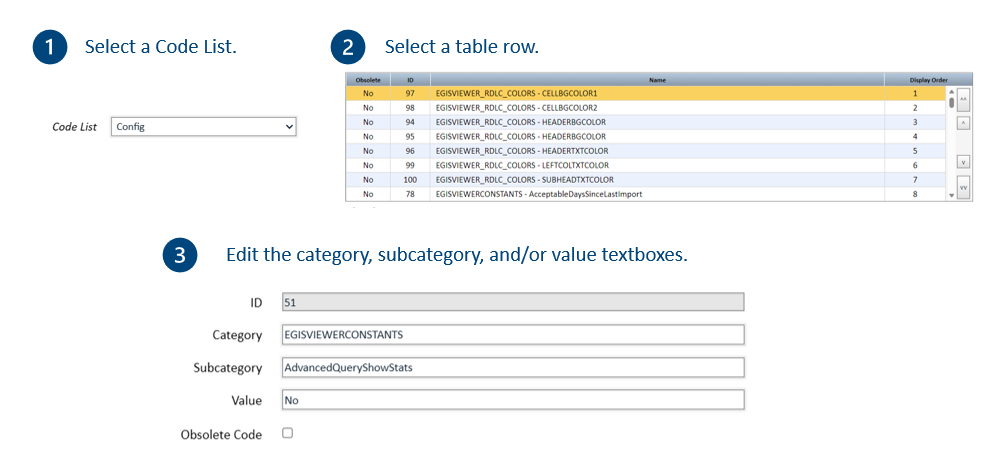Click the move-to-top double caret button
Viewport: 986px width, 466px height.
pos(963,100)
